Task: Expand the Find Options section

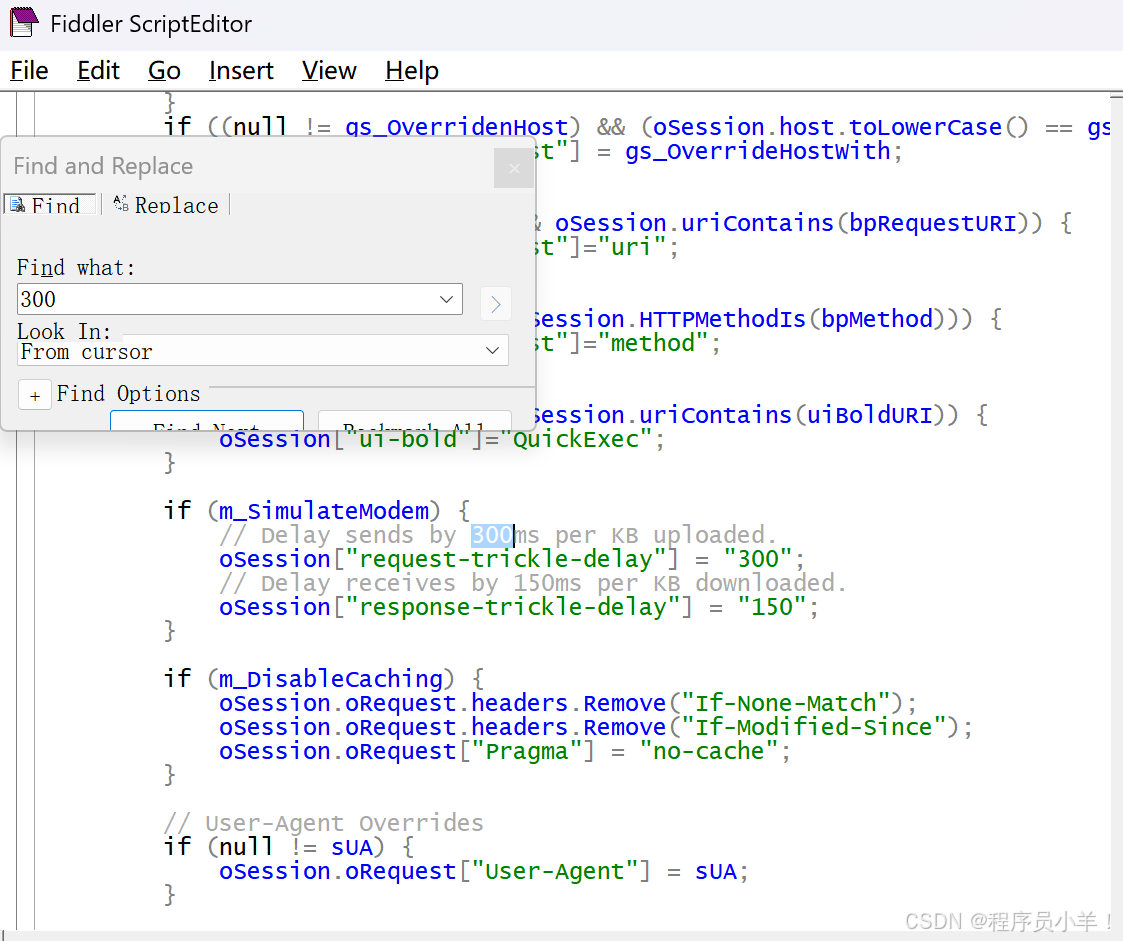Action: [x=34, y=395]
